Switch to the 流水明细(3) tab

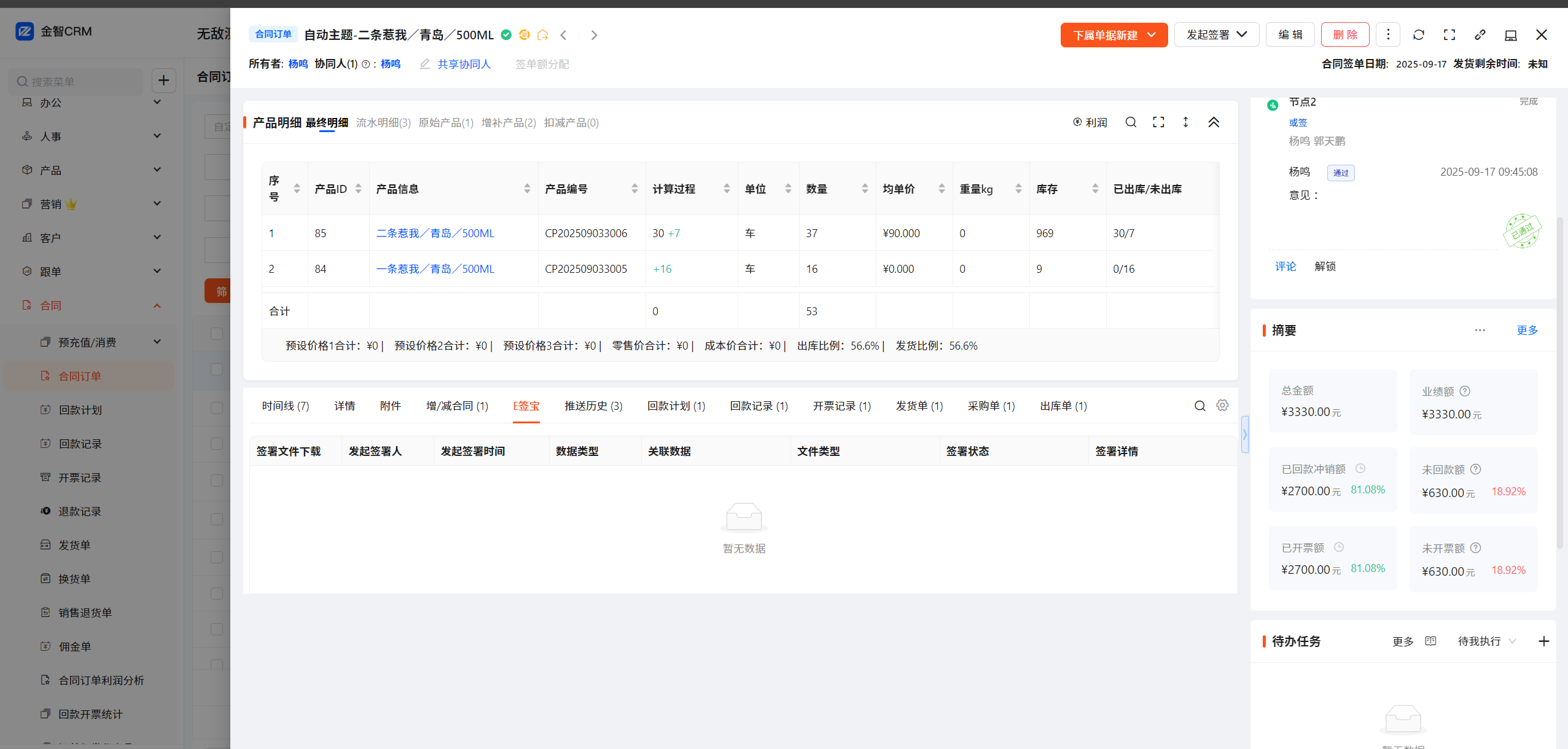[383, 123]
